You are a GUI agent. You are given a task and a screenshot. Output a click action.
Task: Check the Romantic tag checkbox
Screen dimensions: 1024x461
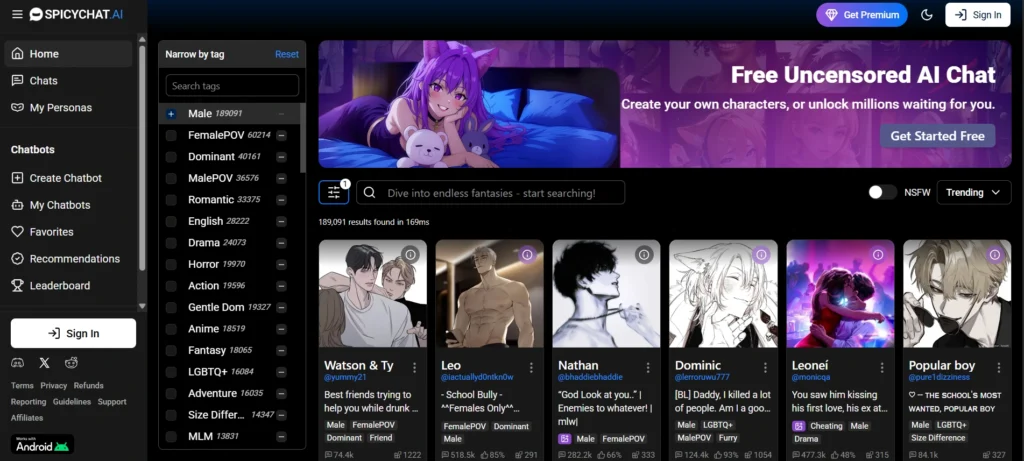tap(171, 200)
